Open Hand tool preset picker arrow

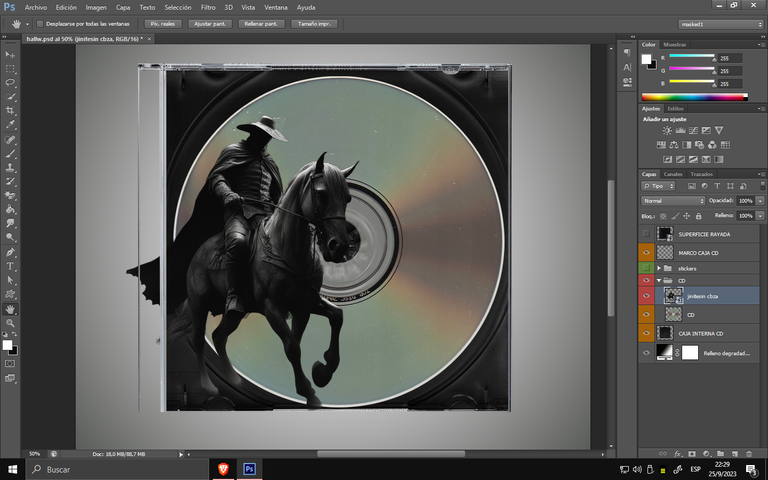[27, 24]
